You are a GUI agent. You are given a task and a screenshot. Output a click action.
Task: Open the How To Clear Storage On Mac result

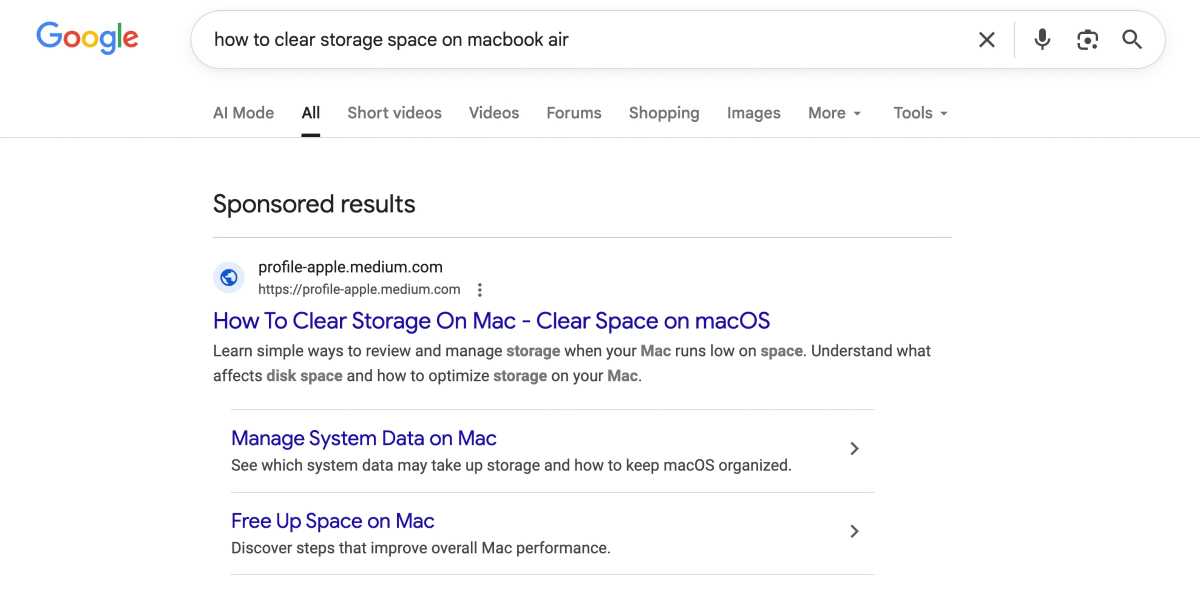[491, 320]
